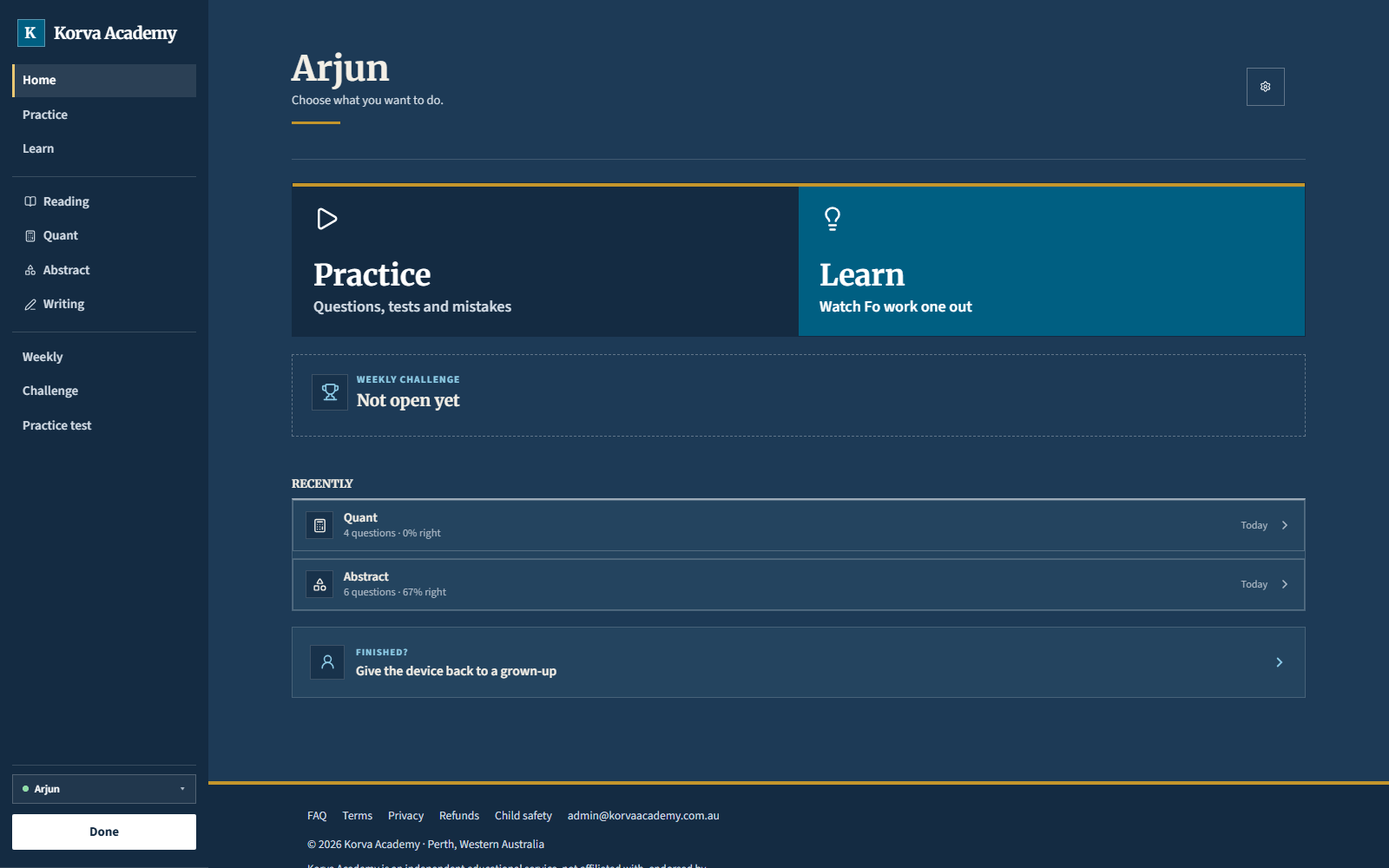Click the trophy icon in Weekly Challenge

point(330,392)
